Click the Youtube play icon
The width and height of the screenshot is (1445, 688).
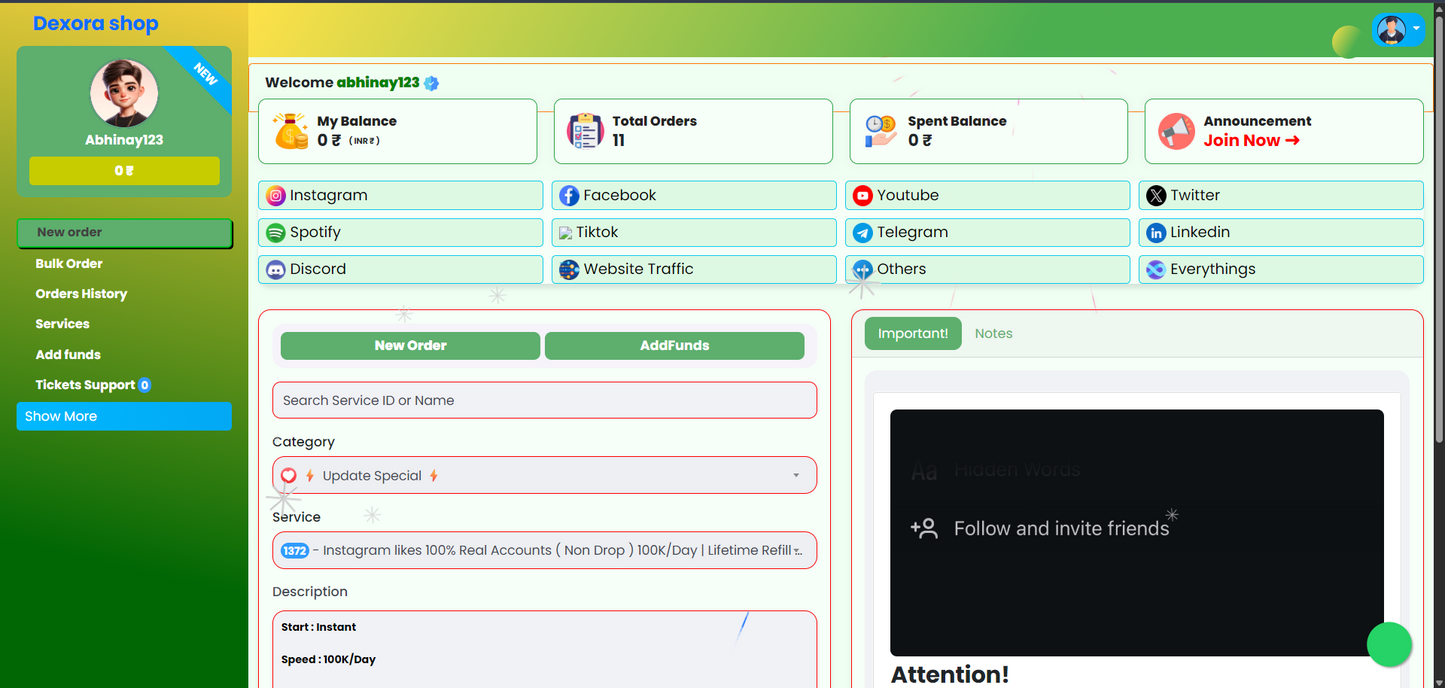point(863,195)
